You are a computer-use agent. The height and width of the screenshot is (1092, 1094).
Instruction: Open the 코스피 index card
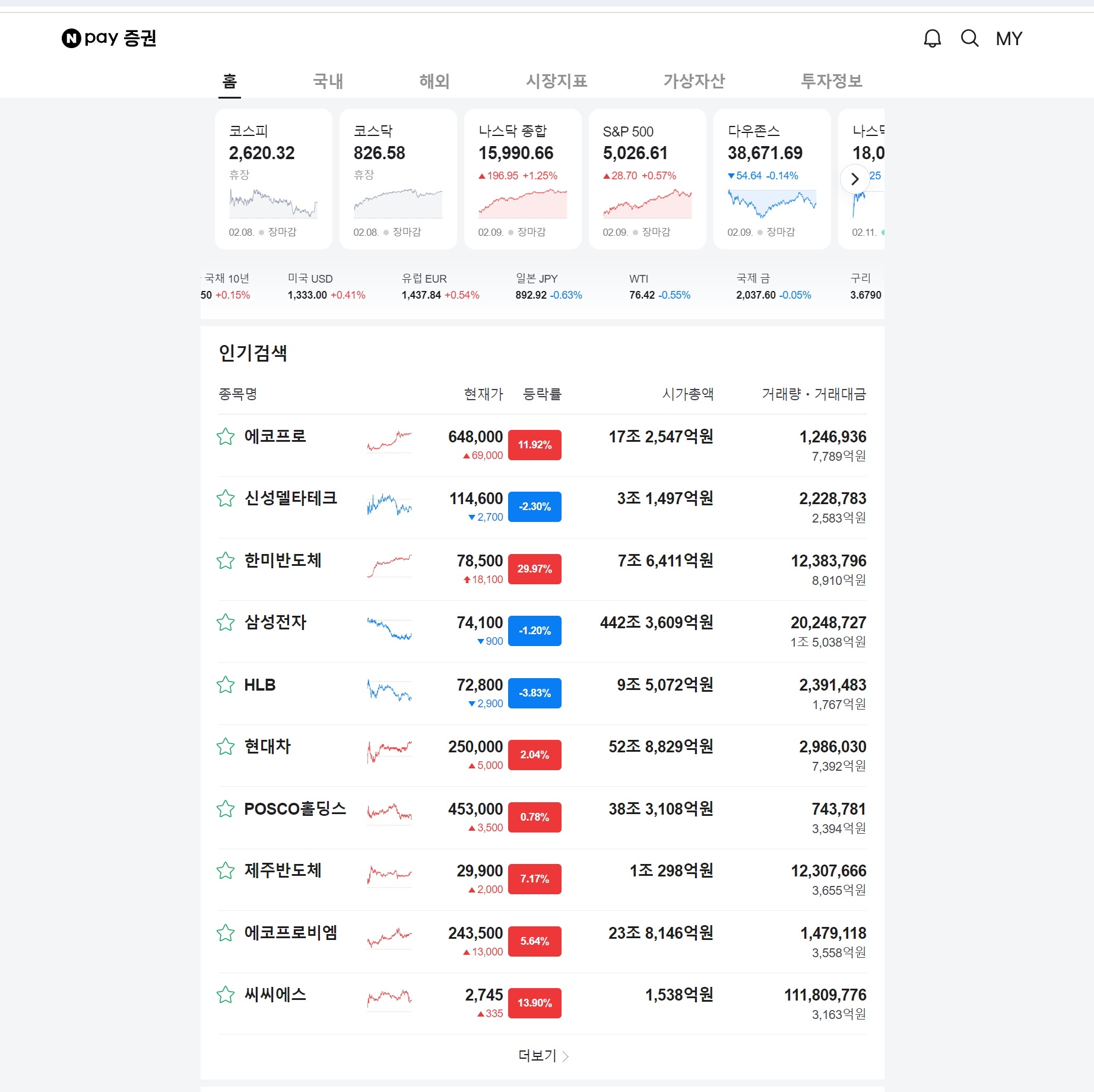pos(274,179)
